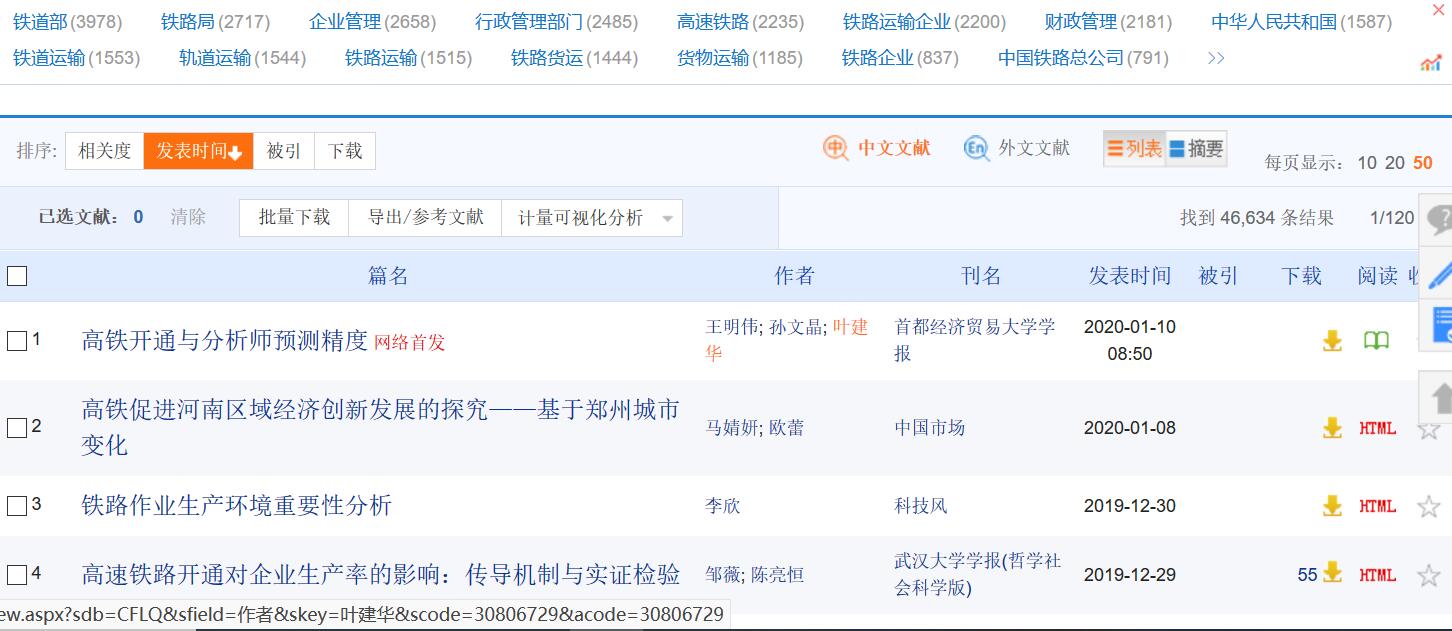
Task: Download 铁路作业生产环境重要性分析
Action: click(x=1332, y=506)
